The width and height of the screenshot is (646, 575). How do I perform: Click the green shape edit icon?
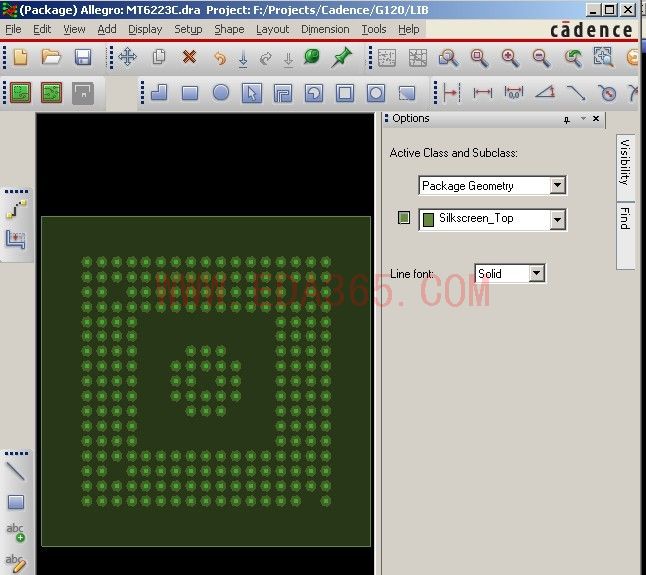tap(20, 93)
